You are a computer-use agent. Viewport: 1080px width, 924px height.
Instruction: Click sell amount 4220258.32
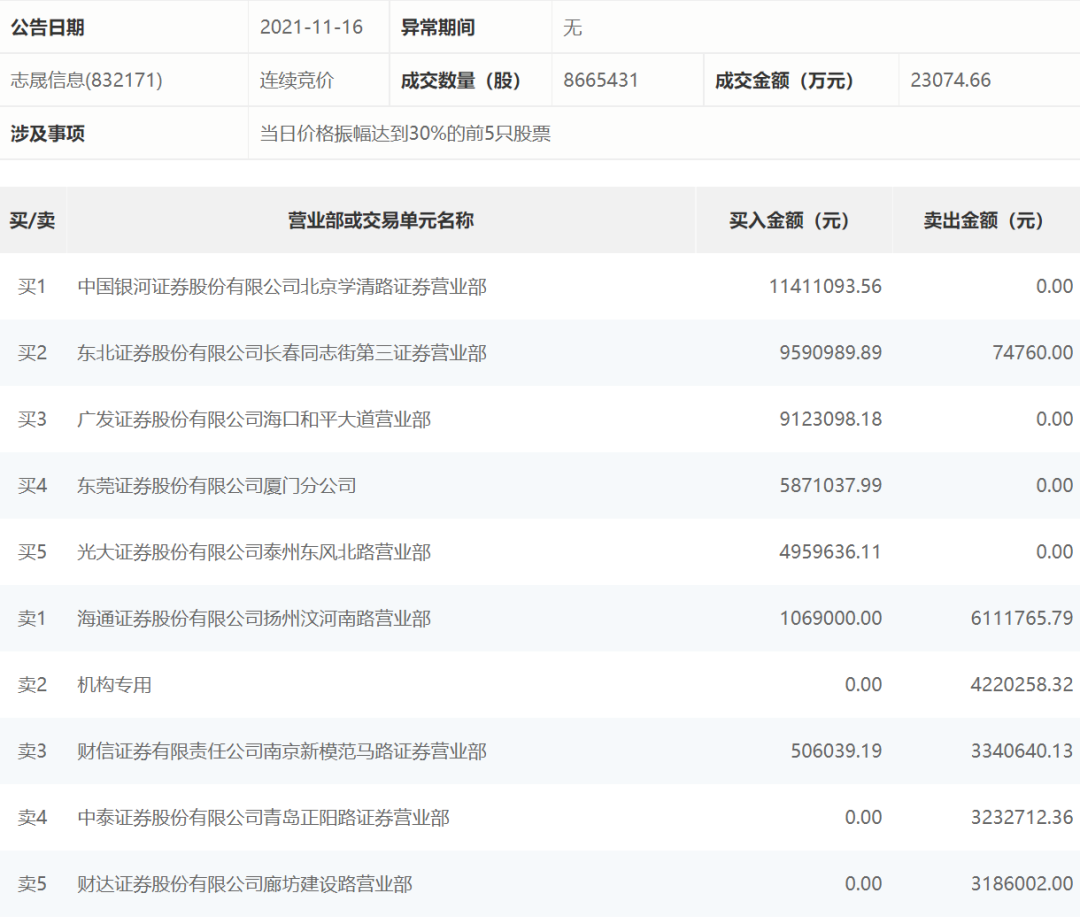[x=1022, y=685]
